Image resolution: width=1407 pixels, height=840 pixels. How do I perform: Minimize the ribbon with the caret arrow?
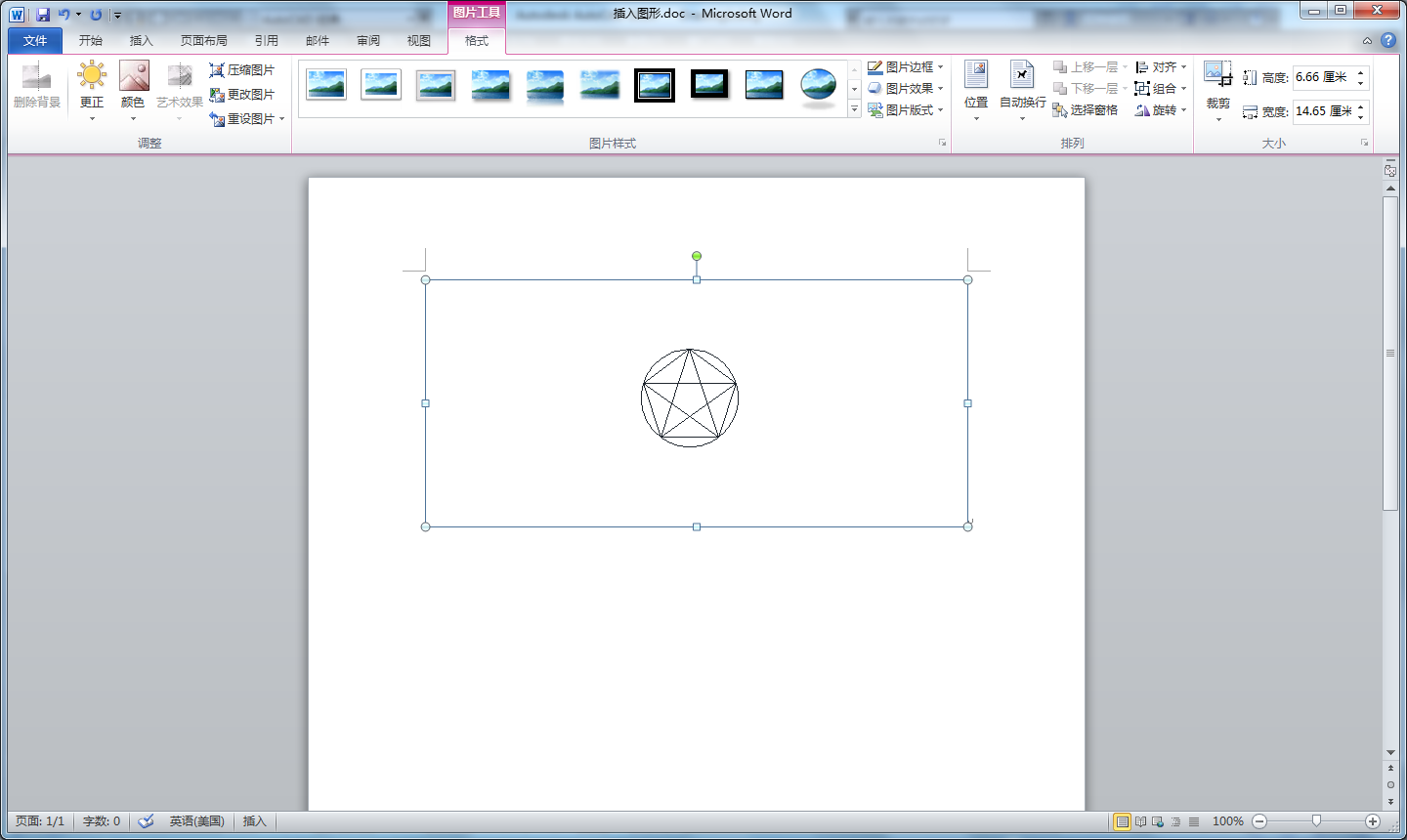coord(1367,41)
